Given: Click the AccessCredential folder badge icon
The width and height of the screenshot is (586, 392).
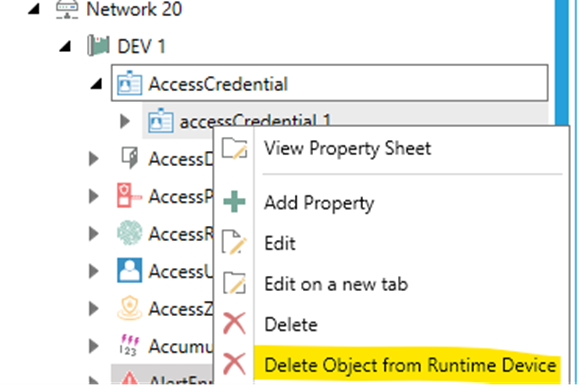Looking at the screenshot, I should click(x=129, y=83).
